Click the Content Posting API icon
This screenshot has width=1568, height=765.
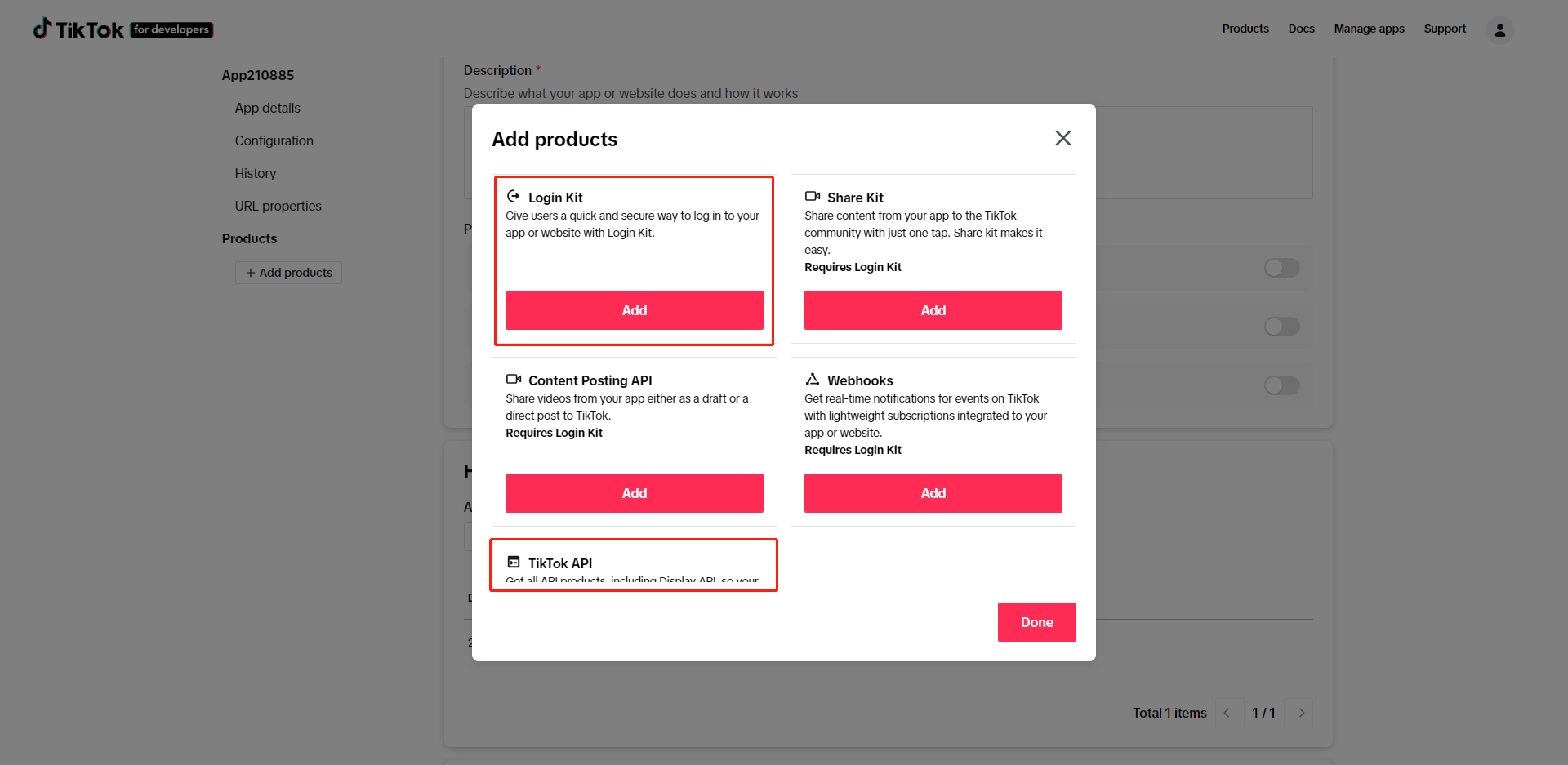[x=514, y=380]
